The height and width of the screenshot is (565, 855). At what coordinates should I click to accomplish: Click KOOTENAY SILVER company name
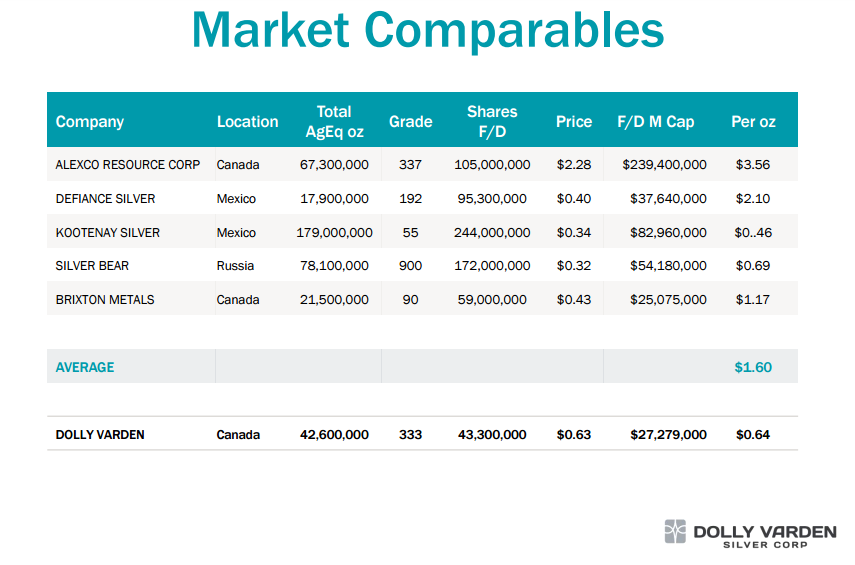click(107, 233)
